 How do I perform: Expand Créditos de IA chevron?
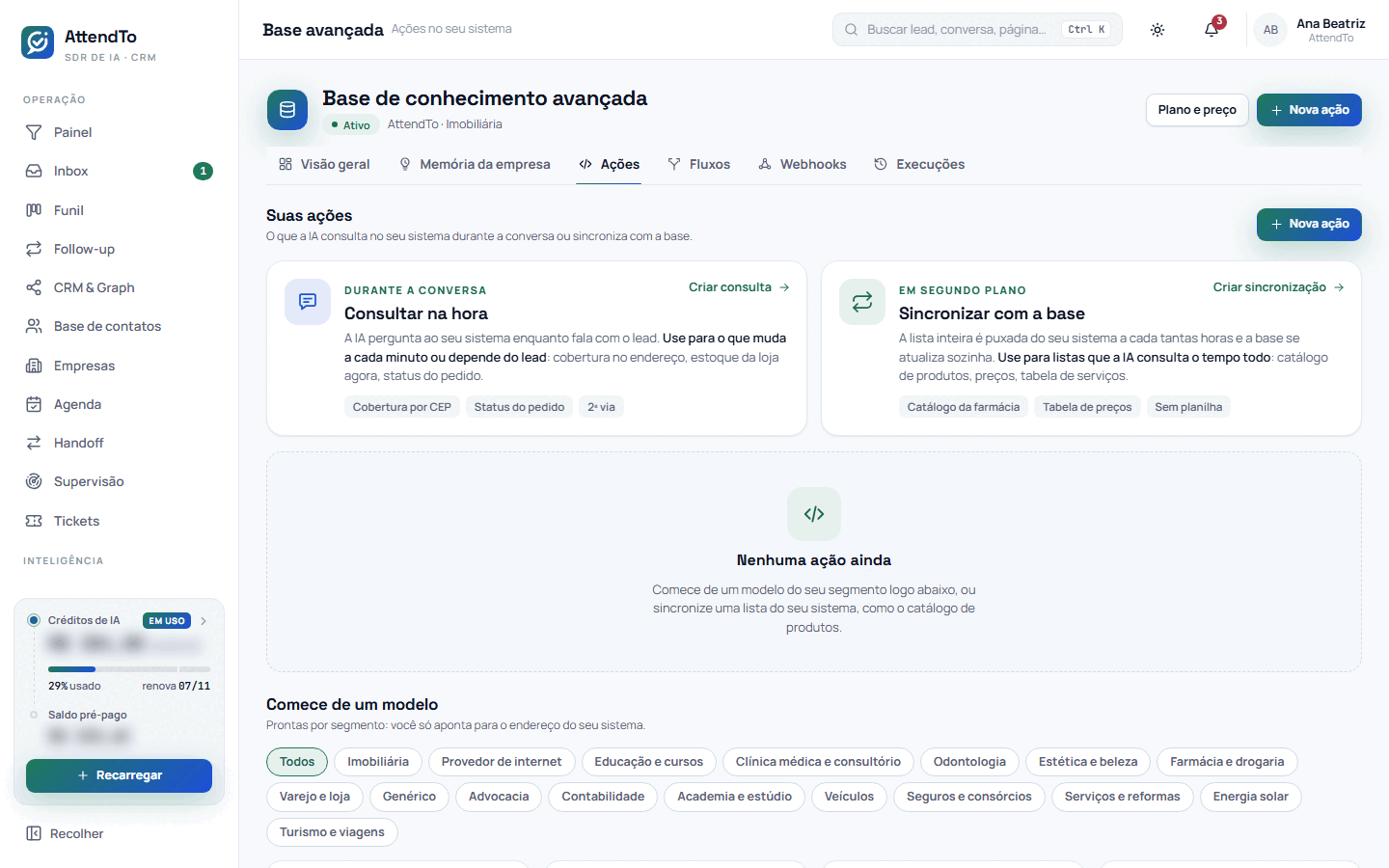[204, 621]
